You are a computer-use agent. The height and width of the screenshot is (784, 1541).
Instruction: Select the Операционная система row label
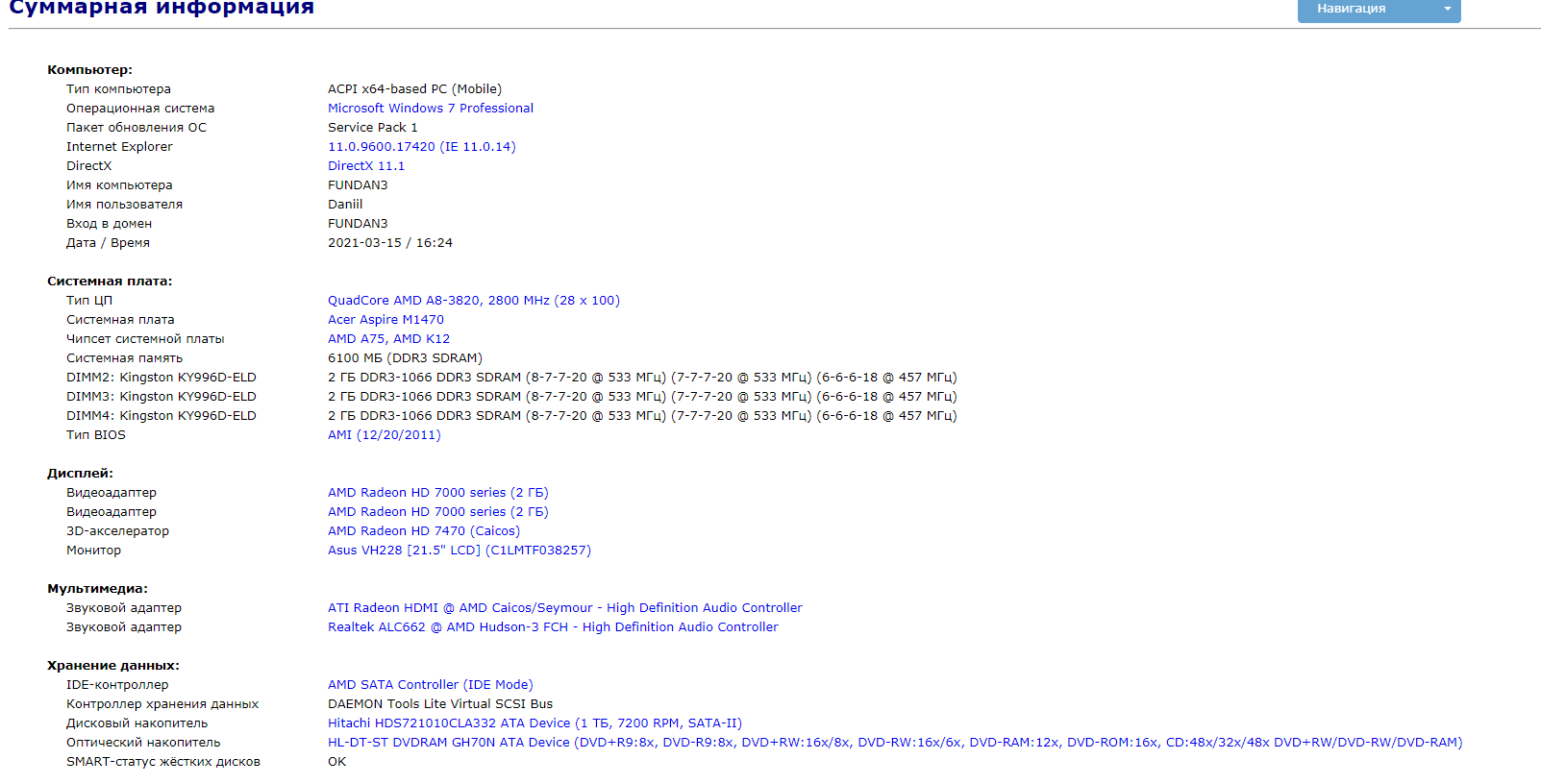[140, 109]
